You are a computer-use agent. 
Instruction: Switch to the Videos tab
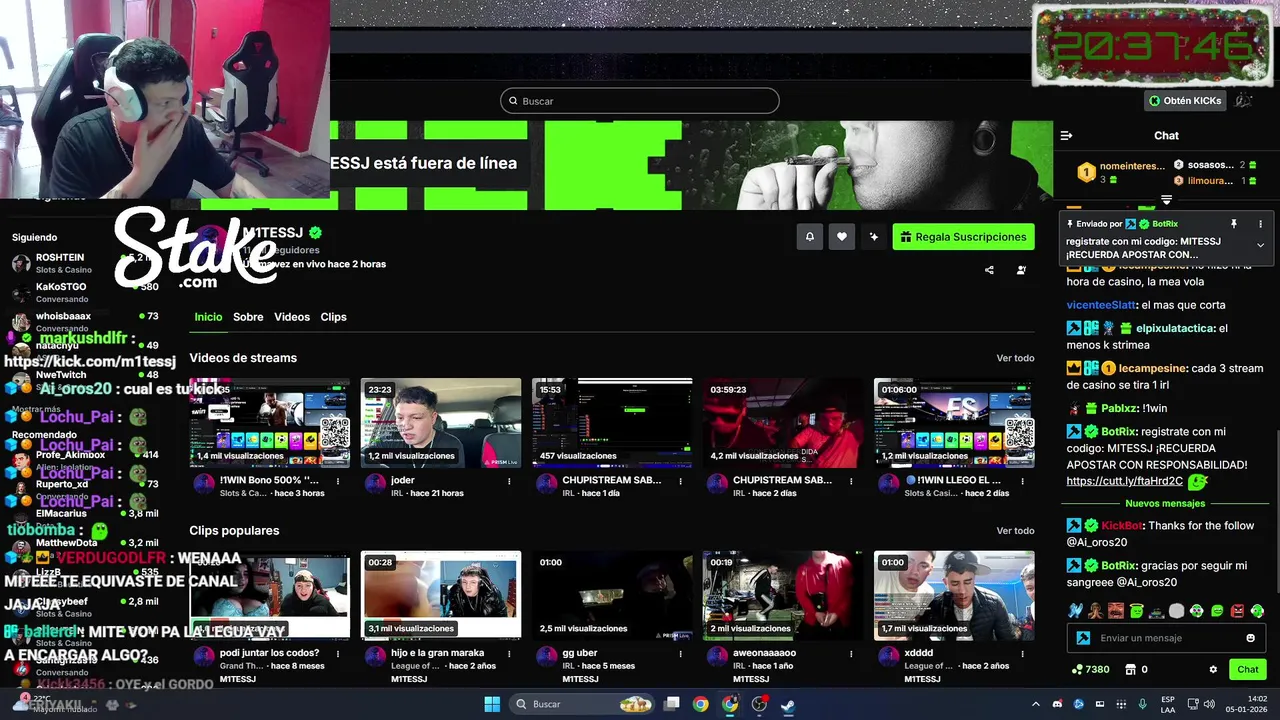[x=292, y=317]
